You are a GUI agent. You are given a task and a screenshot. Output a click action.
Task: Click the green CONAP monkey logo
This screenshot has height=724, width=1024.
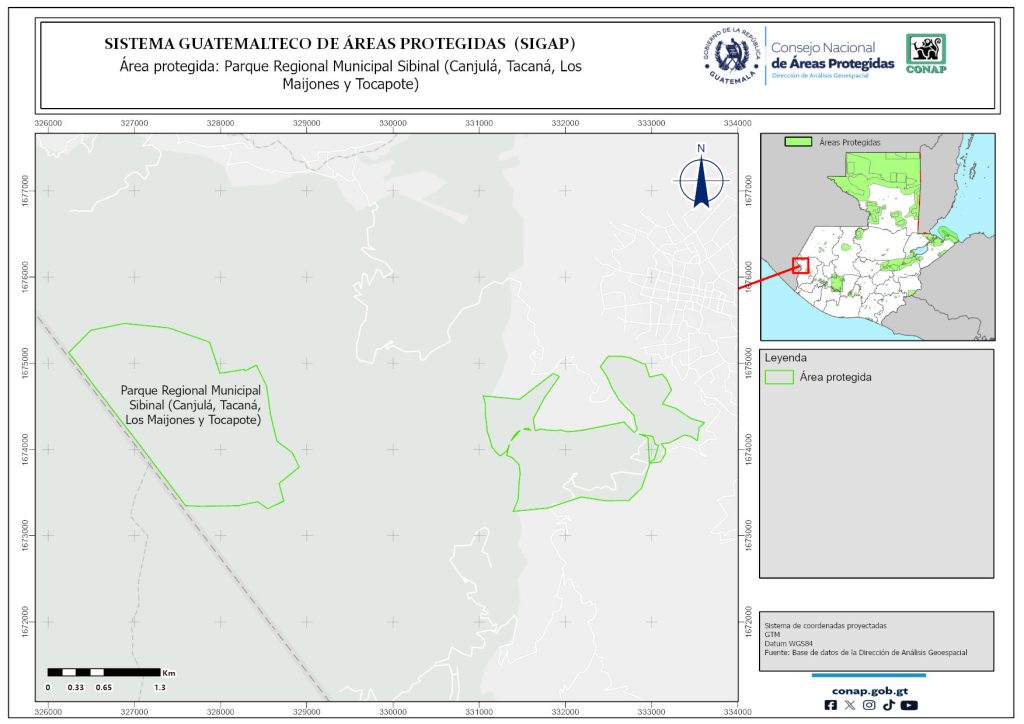coord(925,54)
